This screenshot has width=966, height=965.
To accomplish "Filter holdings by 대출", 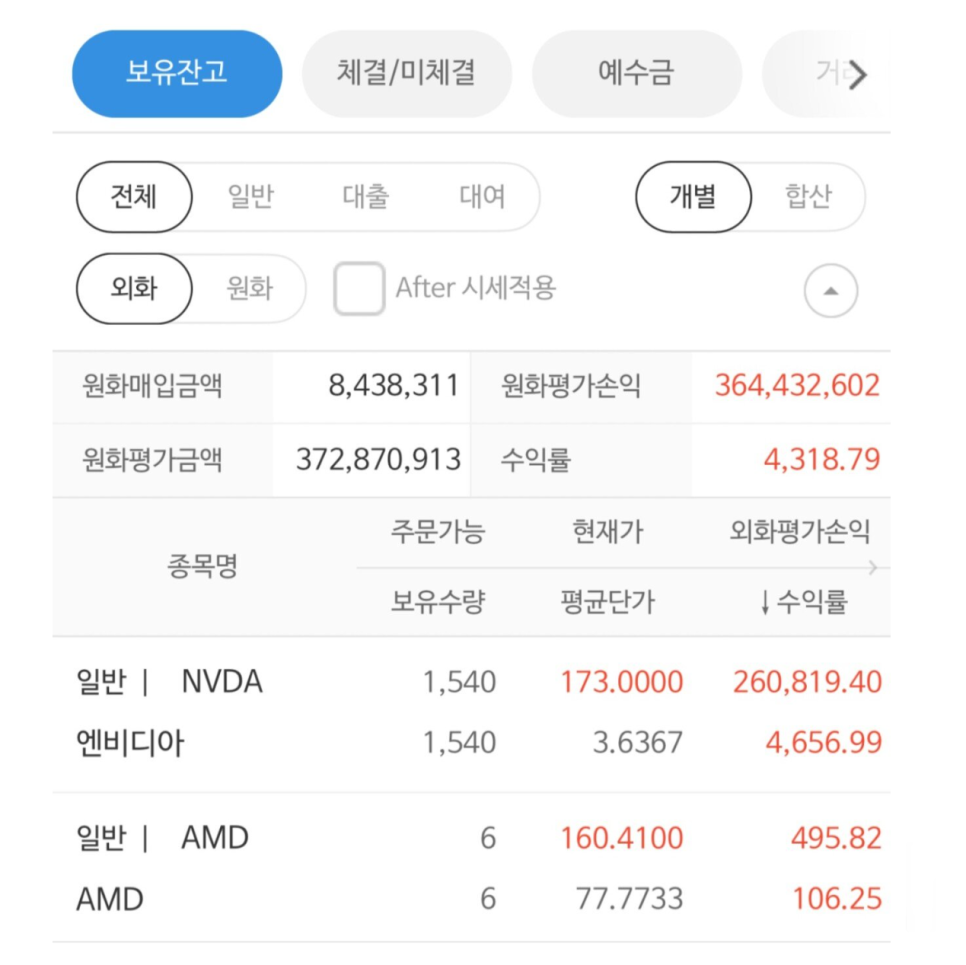I will 366,197.
